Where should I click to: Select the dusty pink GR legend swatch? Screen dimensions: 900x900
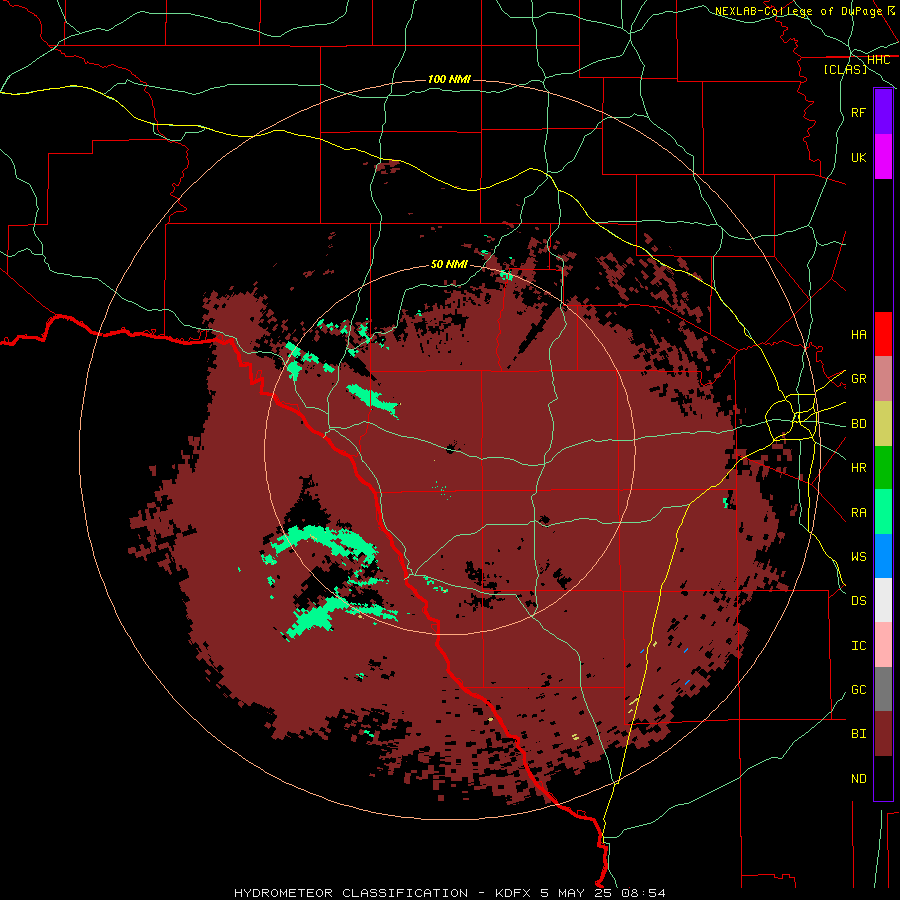pyautogui.click(x=883, y=378)
